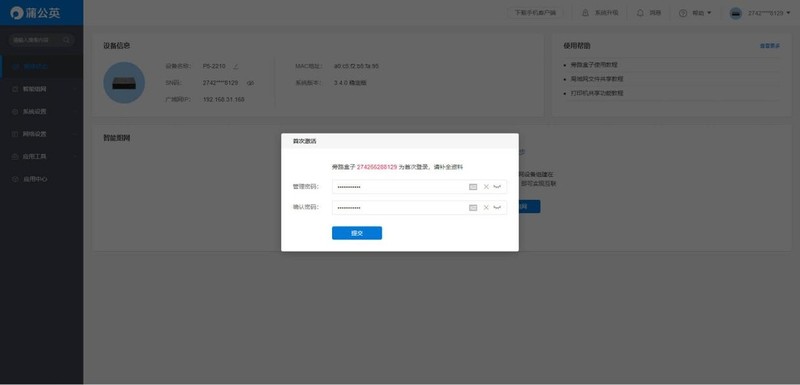Click the sidebar search box
The height and width of the screenshot is (385, 800).
coord(41,40)
